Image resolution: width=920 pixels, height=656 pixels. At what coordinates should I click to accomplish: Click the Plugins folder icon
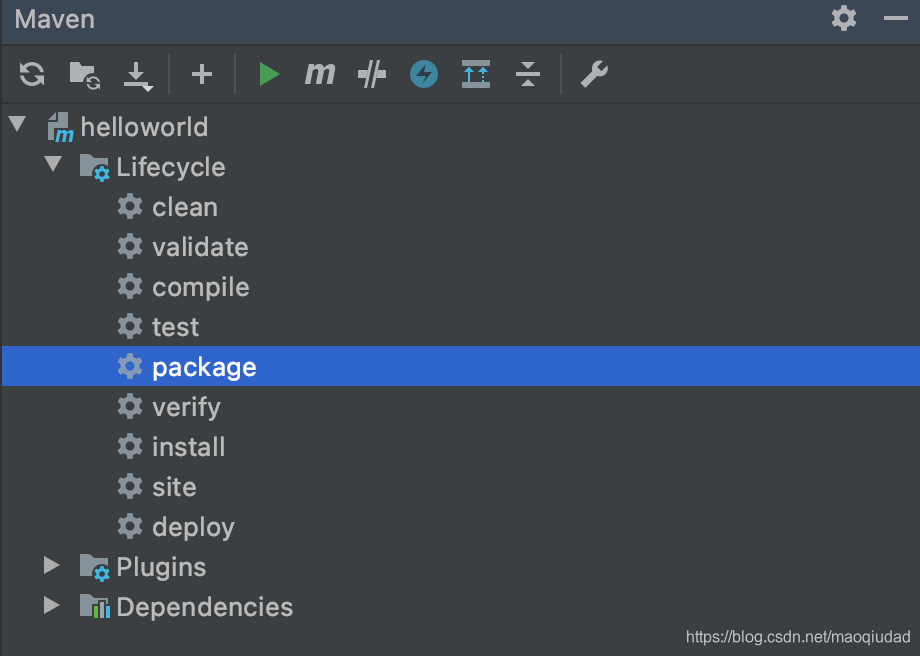[x=94, y=567]
